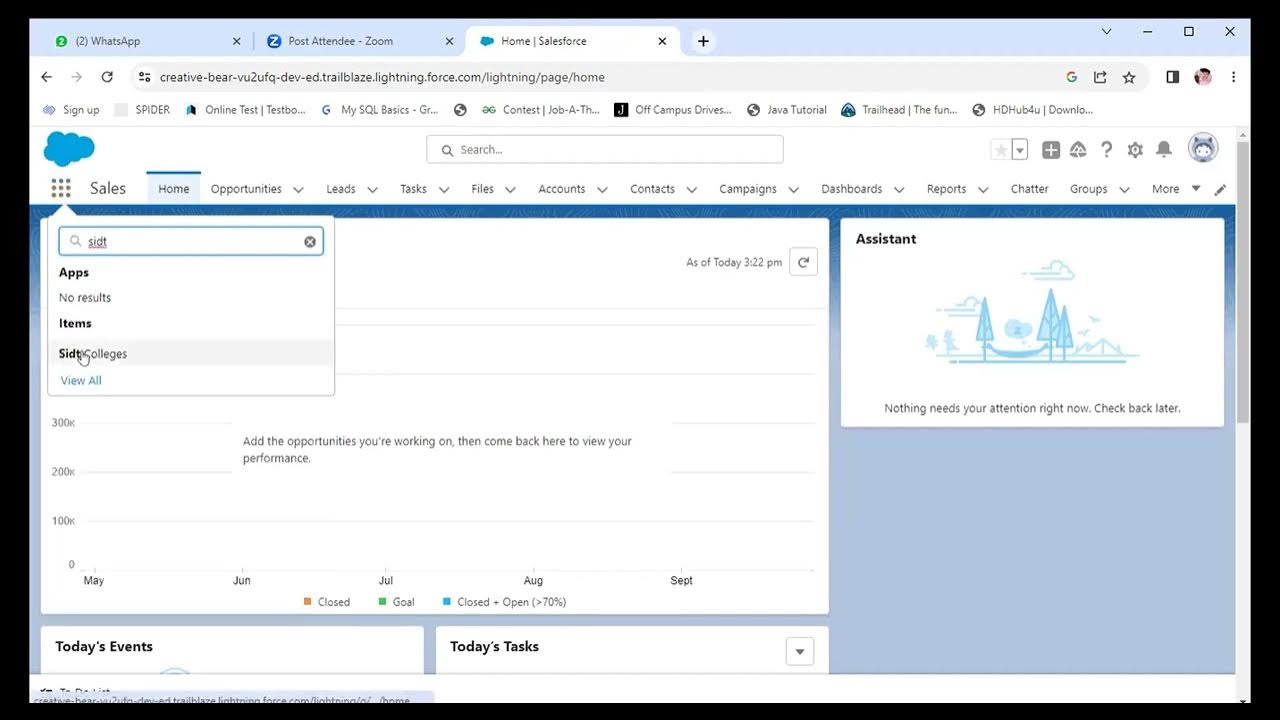
Task: Open the Accounts tab
Action: tap(562, 189)
